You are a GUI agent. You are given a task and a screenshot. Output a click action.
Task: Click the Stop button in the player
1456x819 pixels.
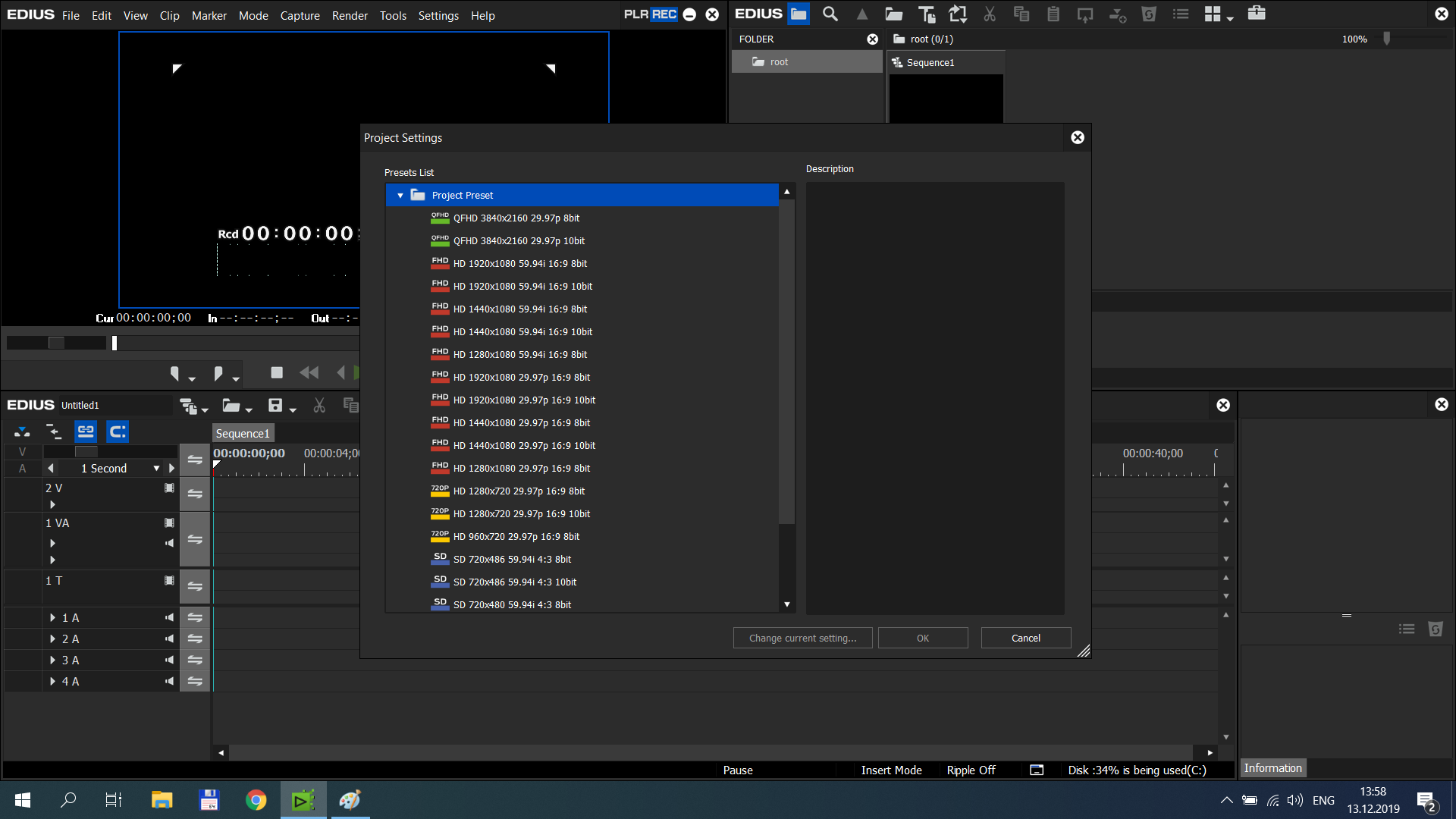coord(277,372)
